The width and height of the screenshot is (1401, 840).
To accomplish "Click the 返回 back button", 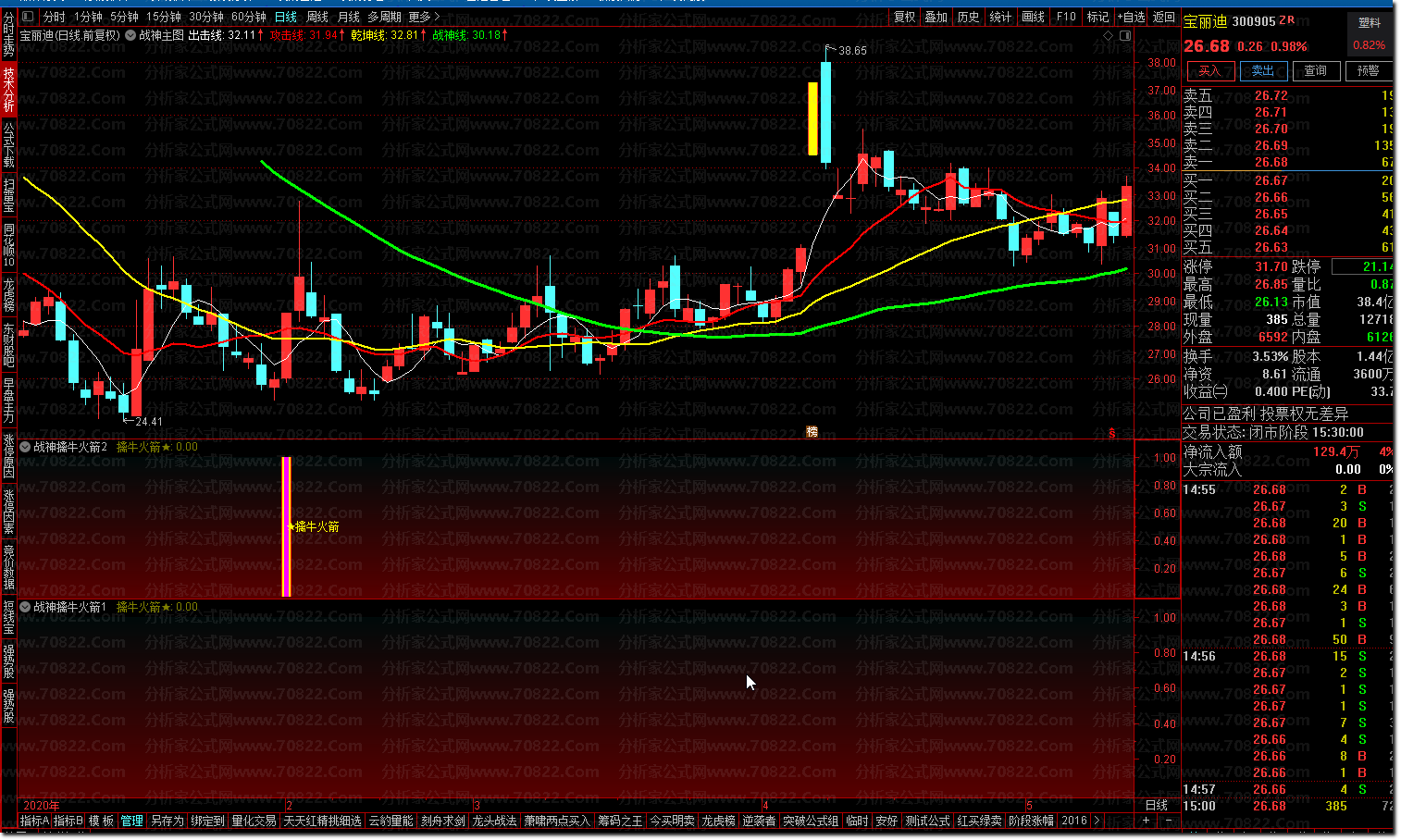I will click(1164, 17).
